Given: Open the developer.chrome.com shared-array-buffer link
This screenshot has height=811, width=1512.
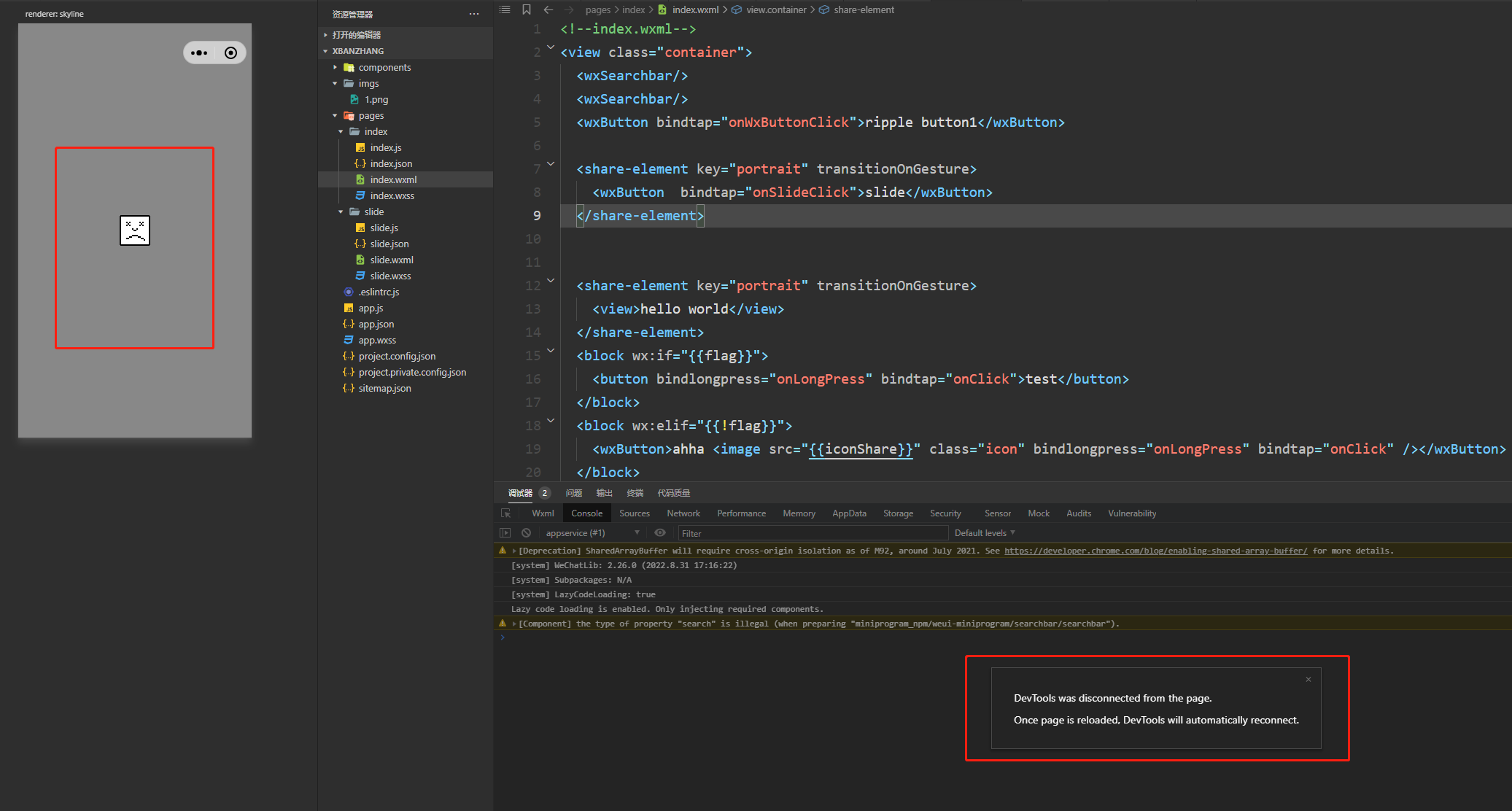Looking at the screenshot, I should (x=1155, y=551).
